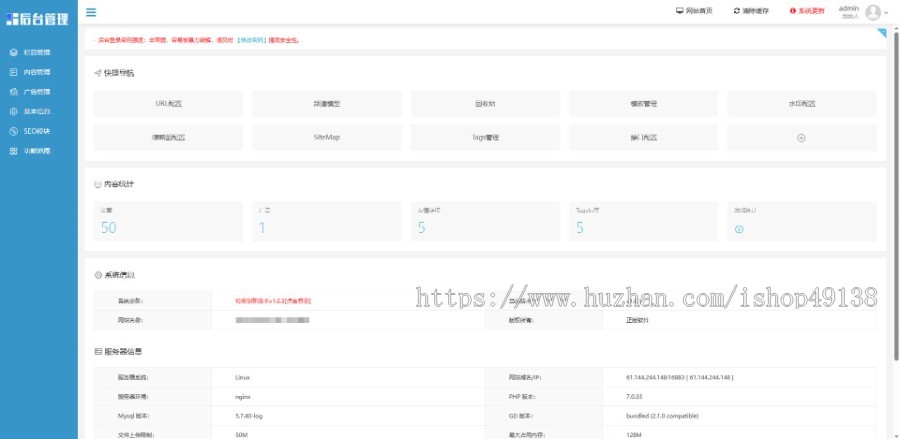The width and height of the screenshot is (900, 439).
Task: Click the 系统概况 section heading icon
Action: pyautogui.click(x=98, y=275)
